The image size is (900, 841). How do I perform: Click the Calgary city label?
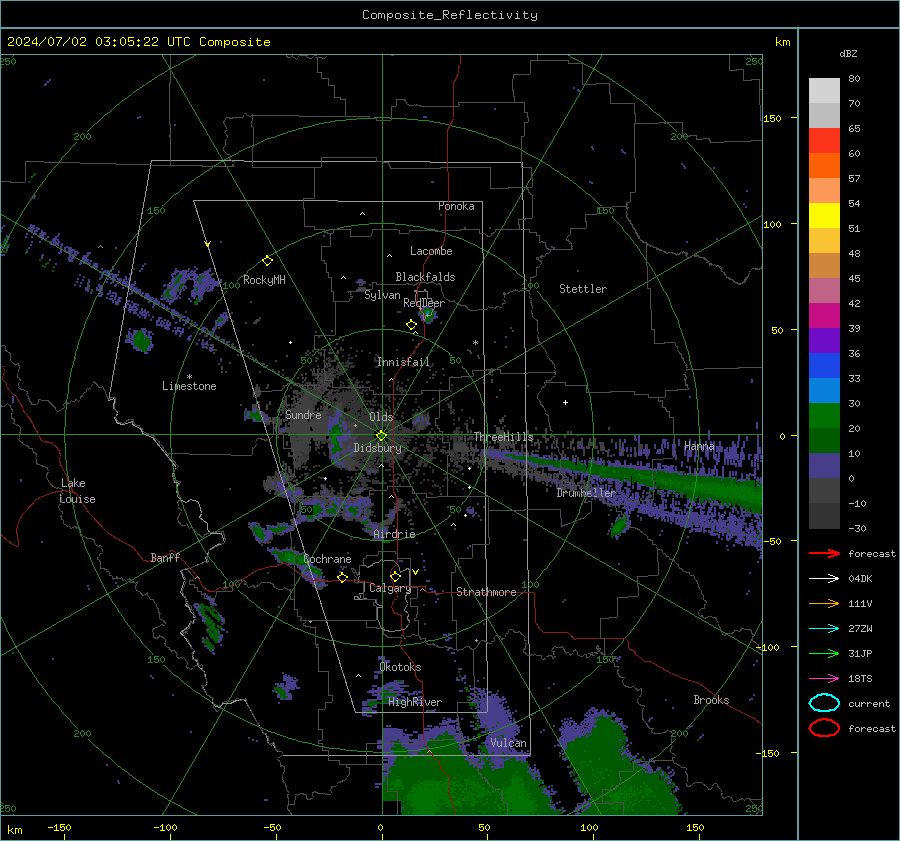click(x=390, y=588)
